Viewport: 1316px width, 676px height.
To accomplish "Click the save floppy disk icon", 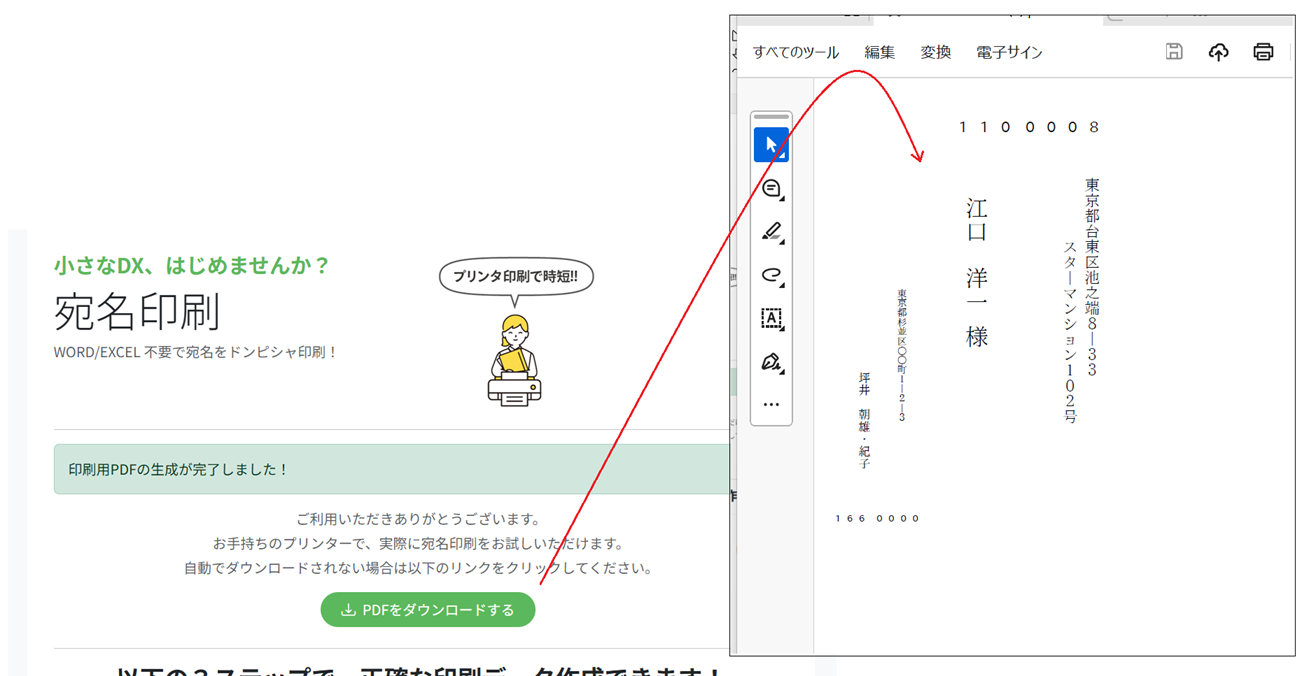I will (1174, 52).
